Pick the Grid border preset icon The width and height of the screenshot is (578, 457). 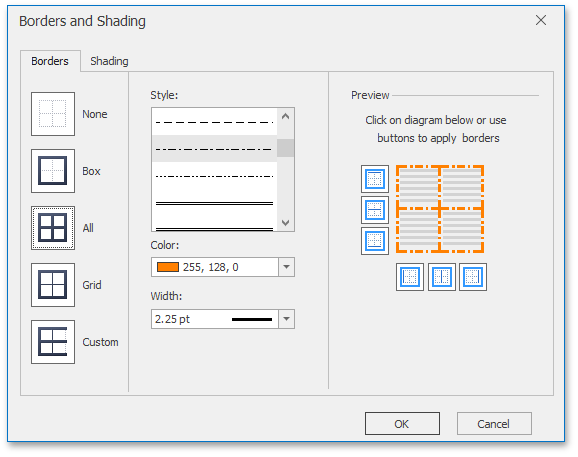coord(53,285)
